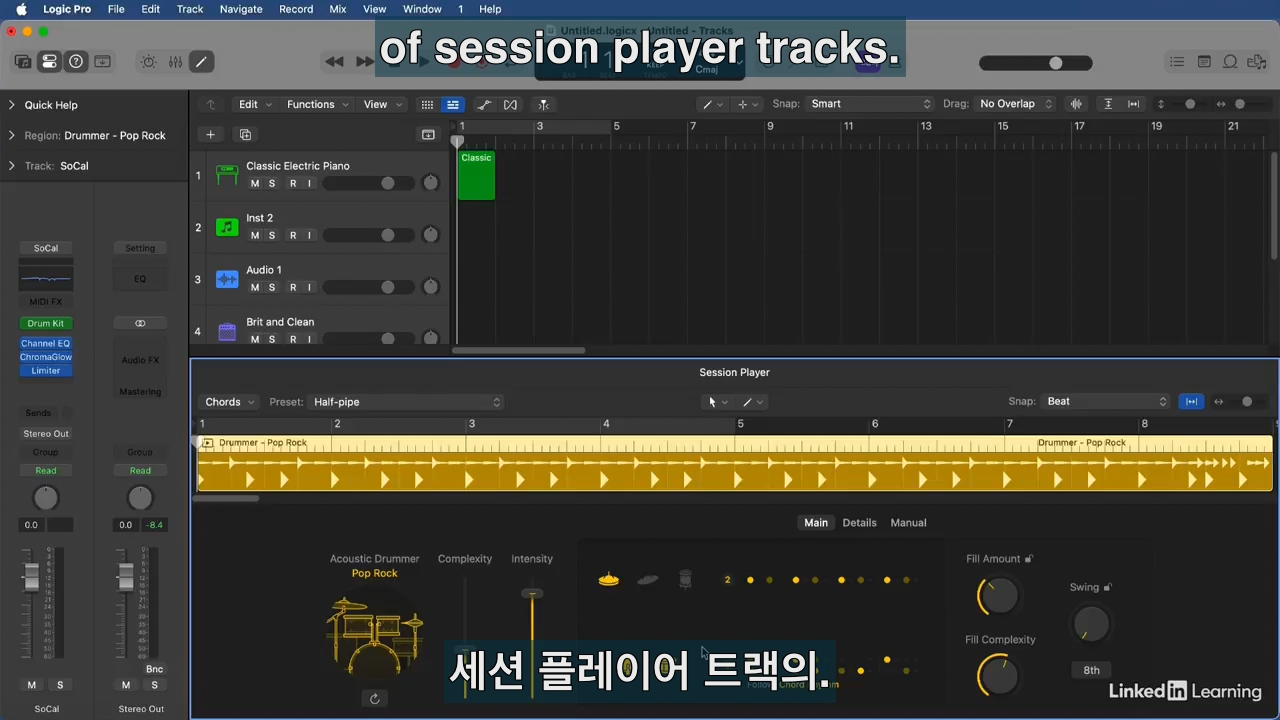1280x720 pixels.
Task: Select the Main tab
Action: click(816, 522)
